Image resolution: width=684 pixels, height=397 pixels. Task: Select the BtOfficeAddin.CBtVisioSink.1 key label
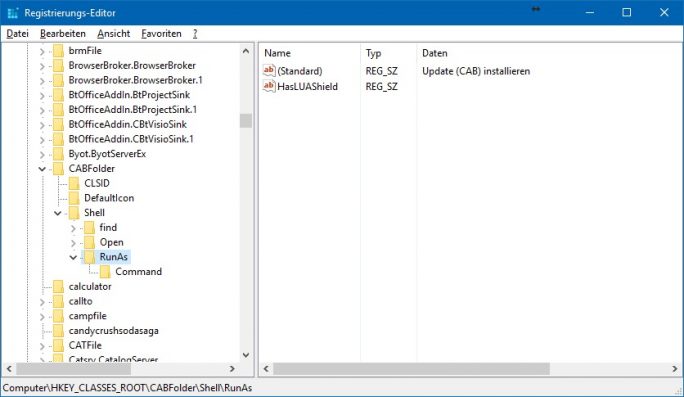tap(131, 139)
